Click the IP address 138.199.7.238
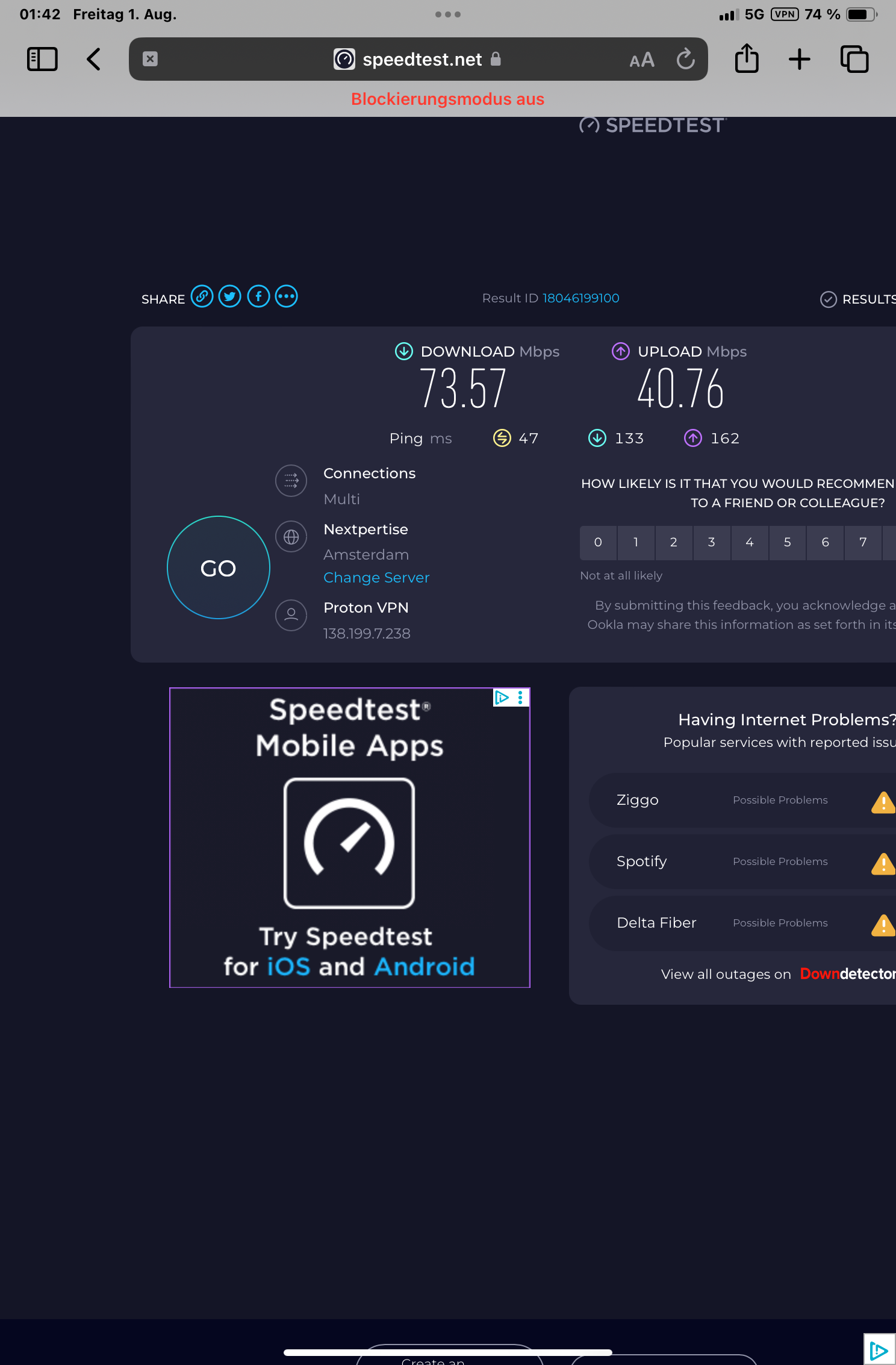This screenshot has height=1365, width=896. point(367,634)
